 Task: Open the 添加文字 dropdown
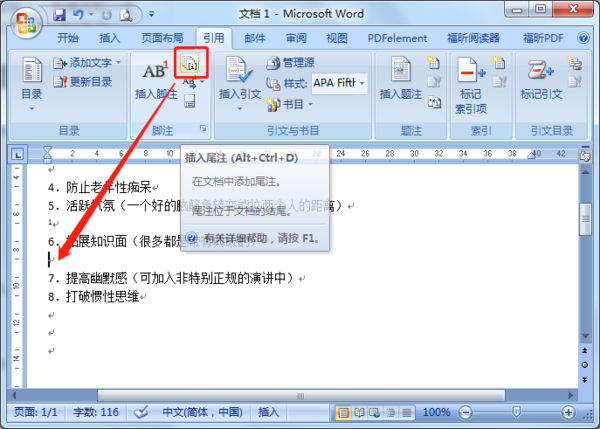coord(87,62)
